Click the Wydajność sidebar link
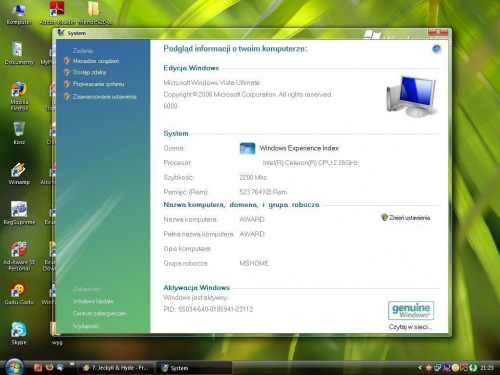500x375 pixels. tap(86, 326)
